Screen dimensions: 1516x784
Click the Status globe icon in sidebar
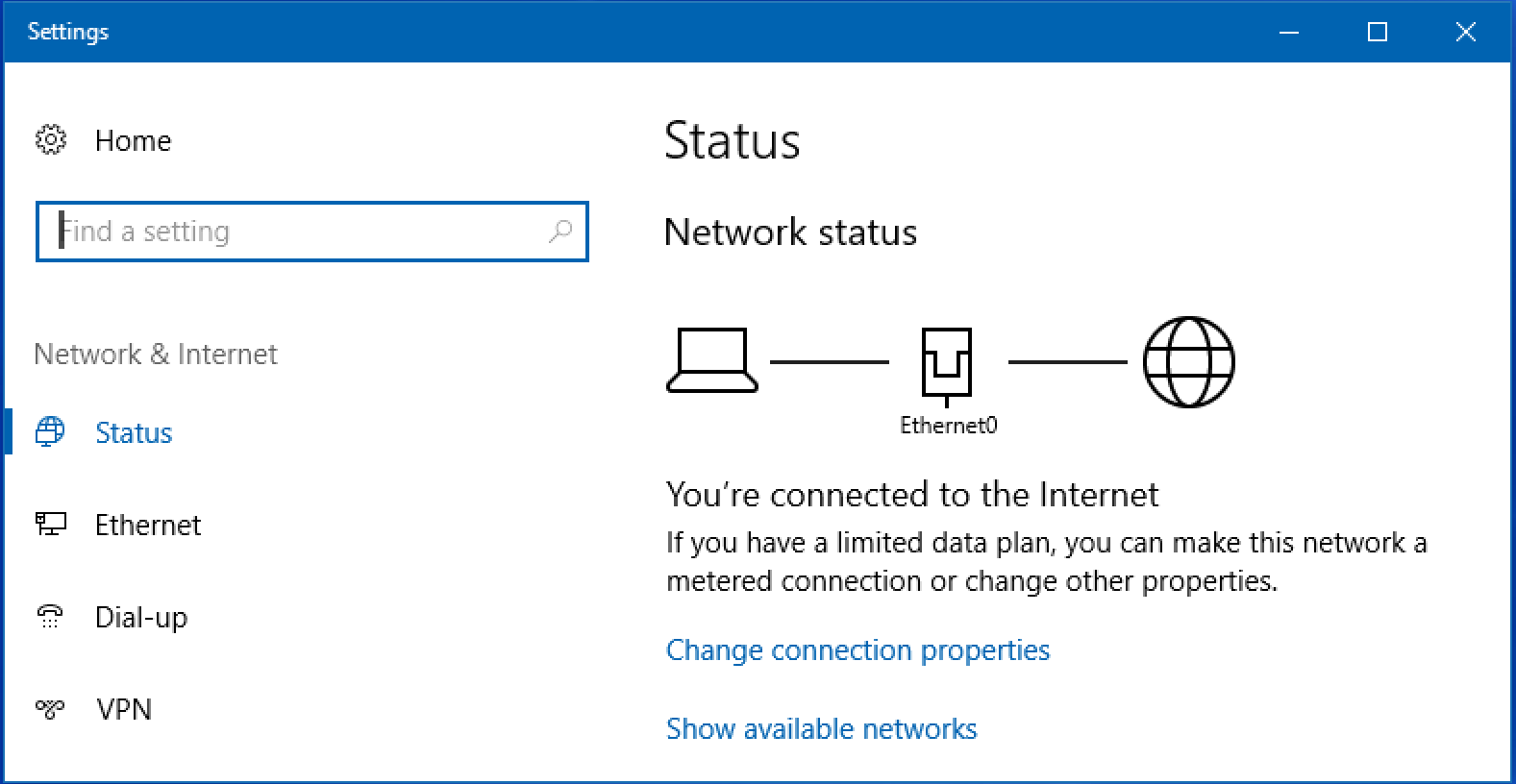tap(49, 431)
